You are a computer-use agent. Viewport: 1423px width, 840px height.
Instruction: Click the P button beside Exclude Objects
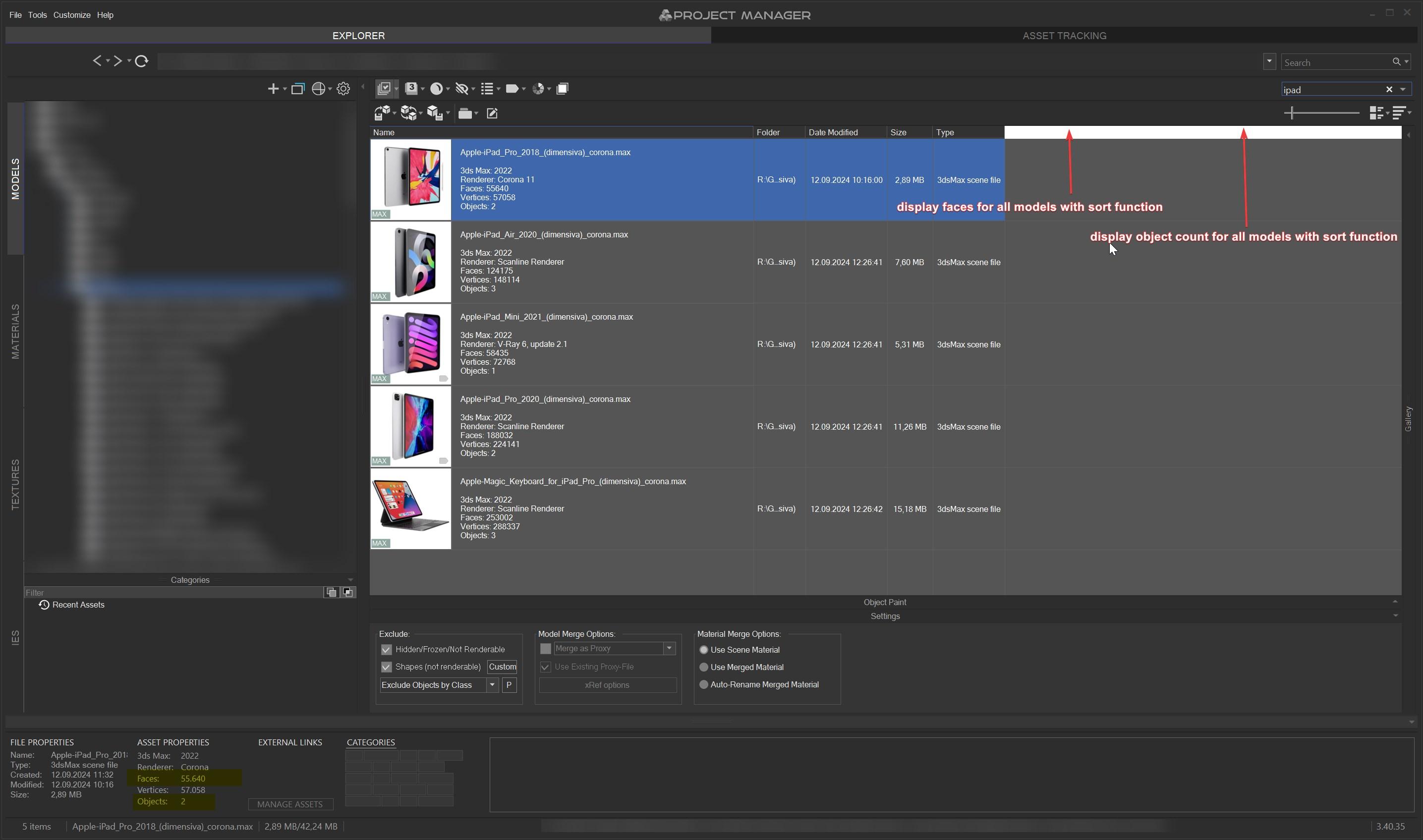point(509,685)
